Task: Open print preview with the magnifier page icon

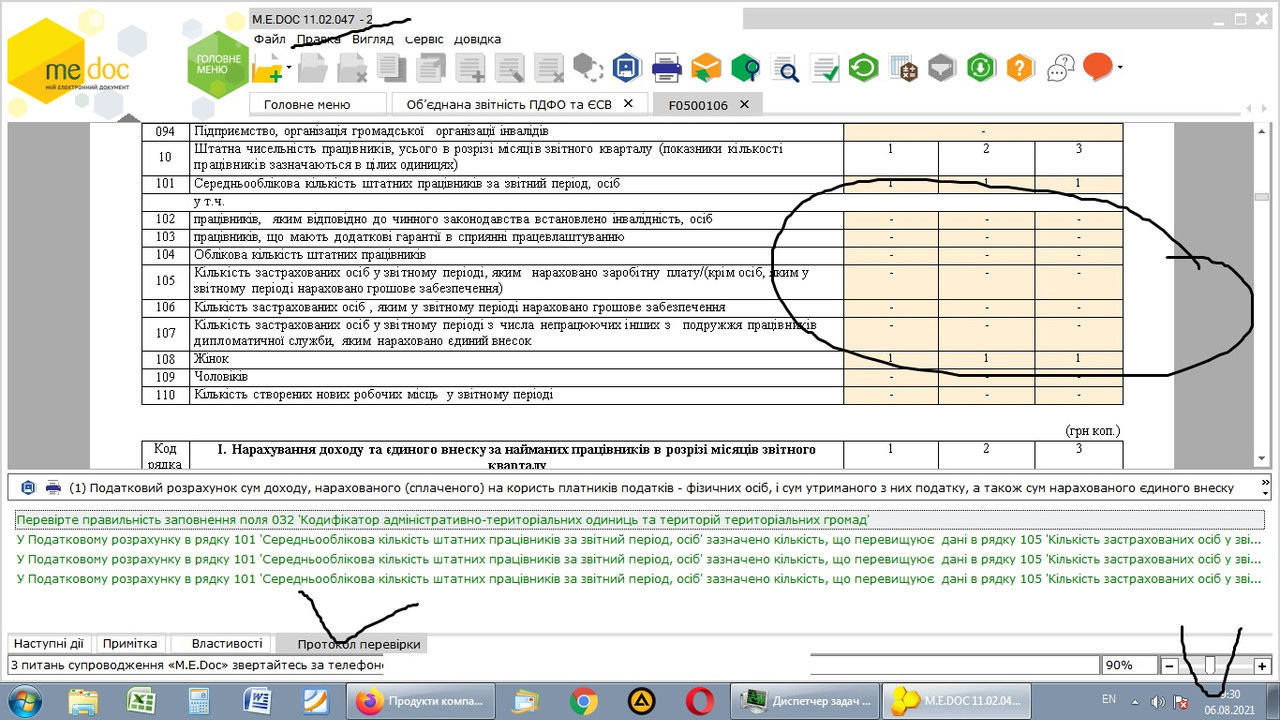Action: coord(785,68)
